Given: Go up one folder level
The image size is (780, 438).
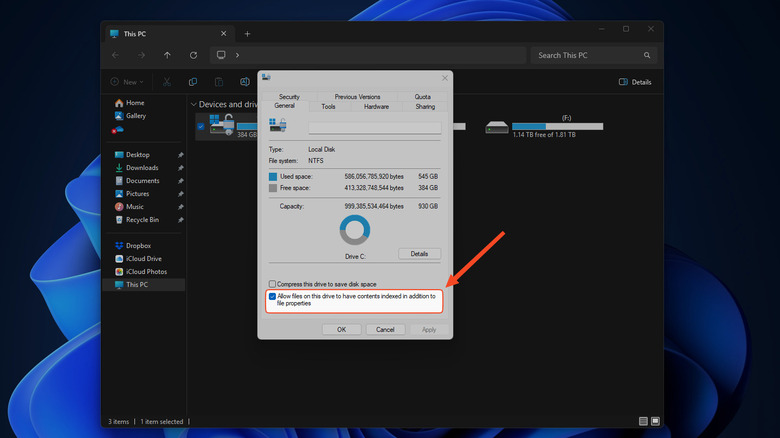Looking at the screenshot, I should [167, 55].
